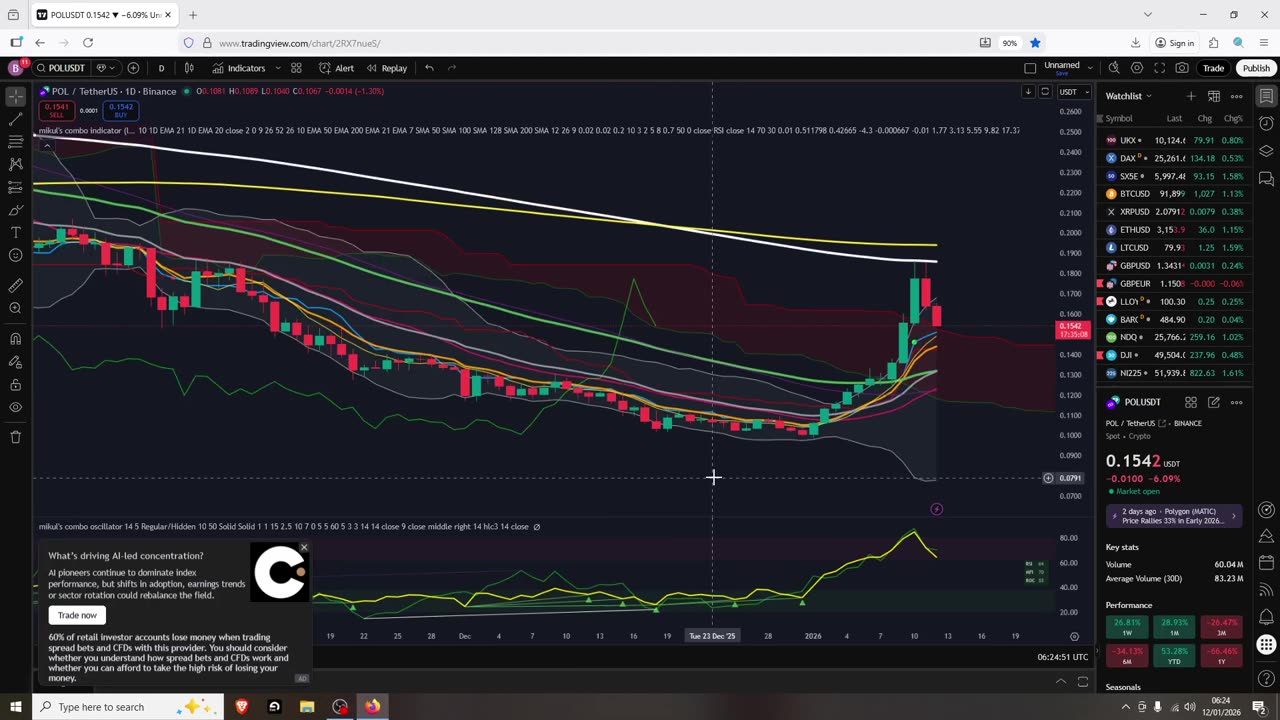The height and width of the screenshot is (720, 1280).
Task: Toggle magnet mode for drawings
Action: pos(15,339)
